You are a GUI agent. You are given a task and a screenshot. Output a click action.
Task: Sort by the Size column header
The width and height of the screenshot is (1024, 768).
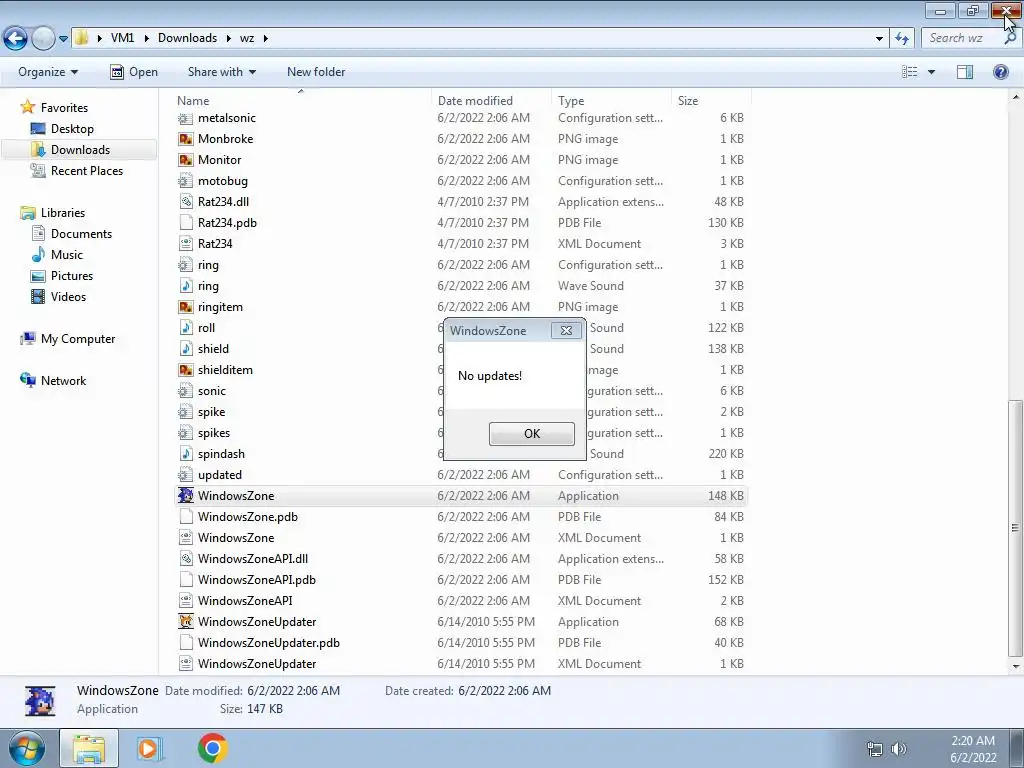711,101
